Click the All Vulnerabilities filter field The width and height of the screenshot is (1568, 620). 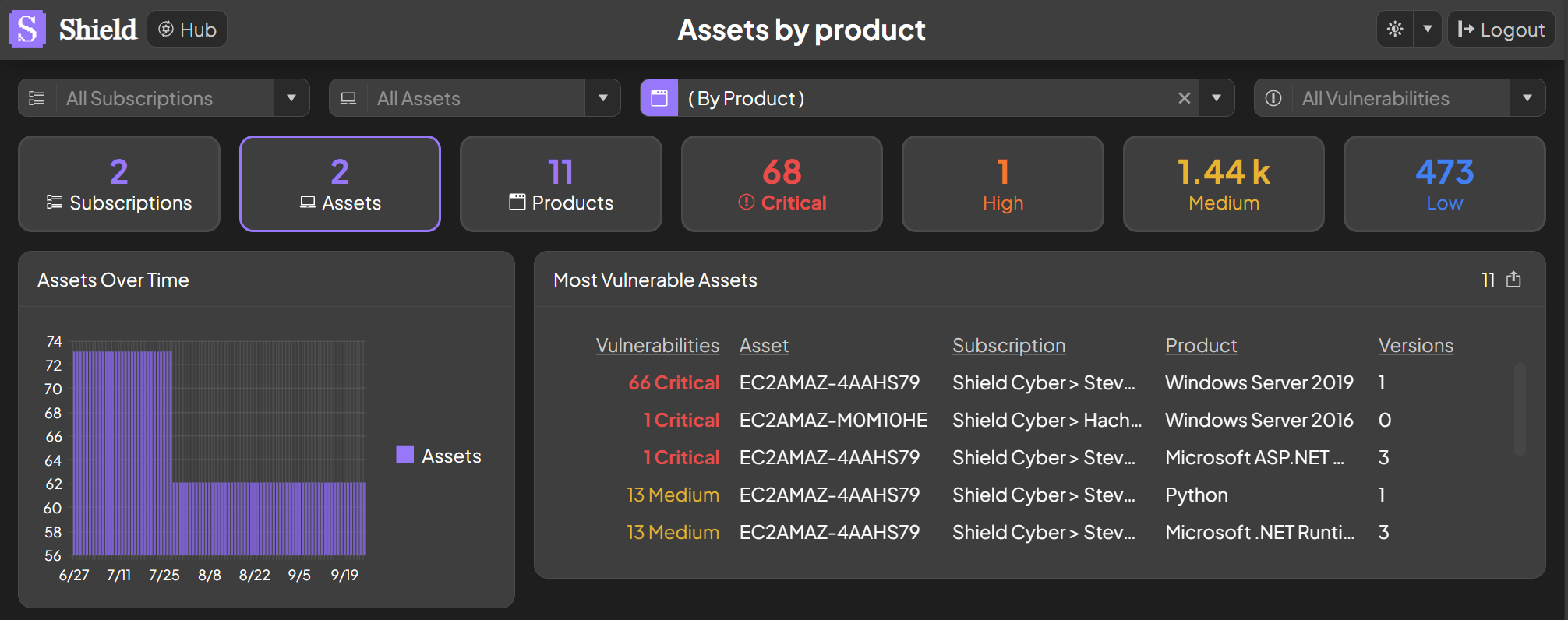click(1400, 98)
